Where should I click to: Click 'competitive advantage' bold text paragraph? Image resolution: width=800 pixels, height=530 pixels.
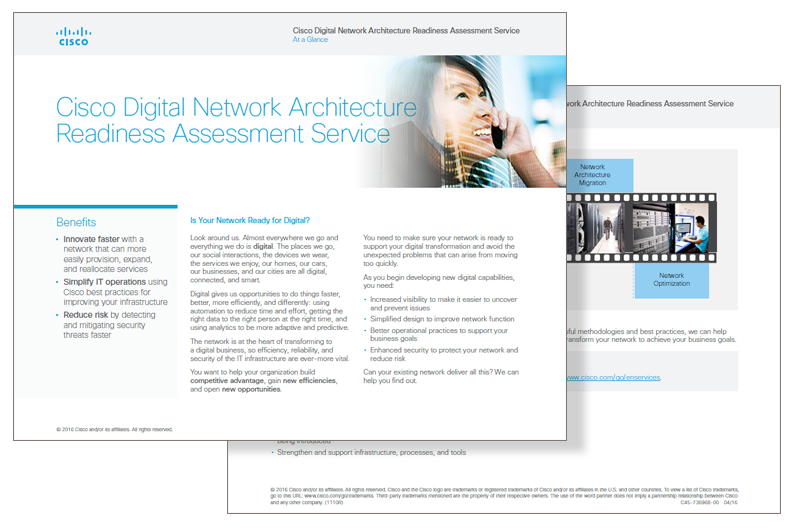click(x=264, y=381)
